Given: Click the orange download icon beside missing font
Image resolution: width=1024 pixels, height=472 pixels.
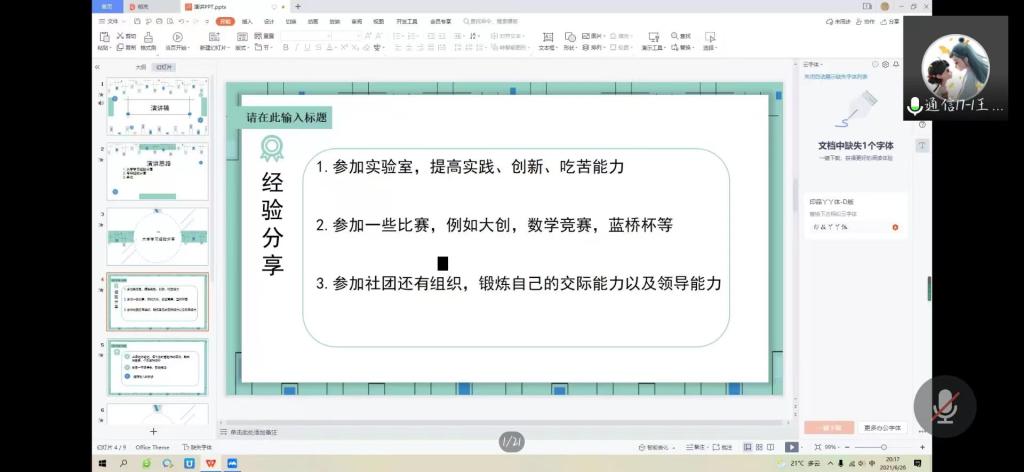Looking at the screenshot, I should [894, 227].
